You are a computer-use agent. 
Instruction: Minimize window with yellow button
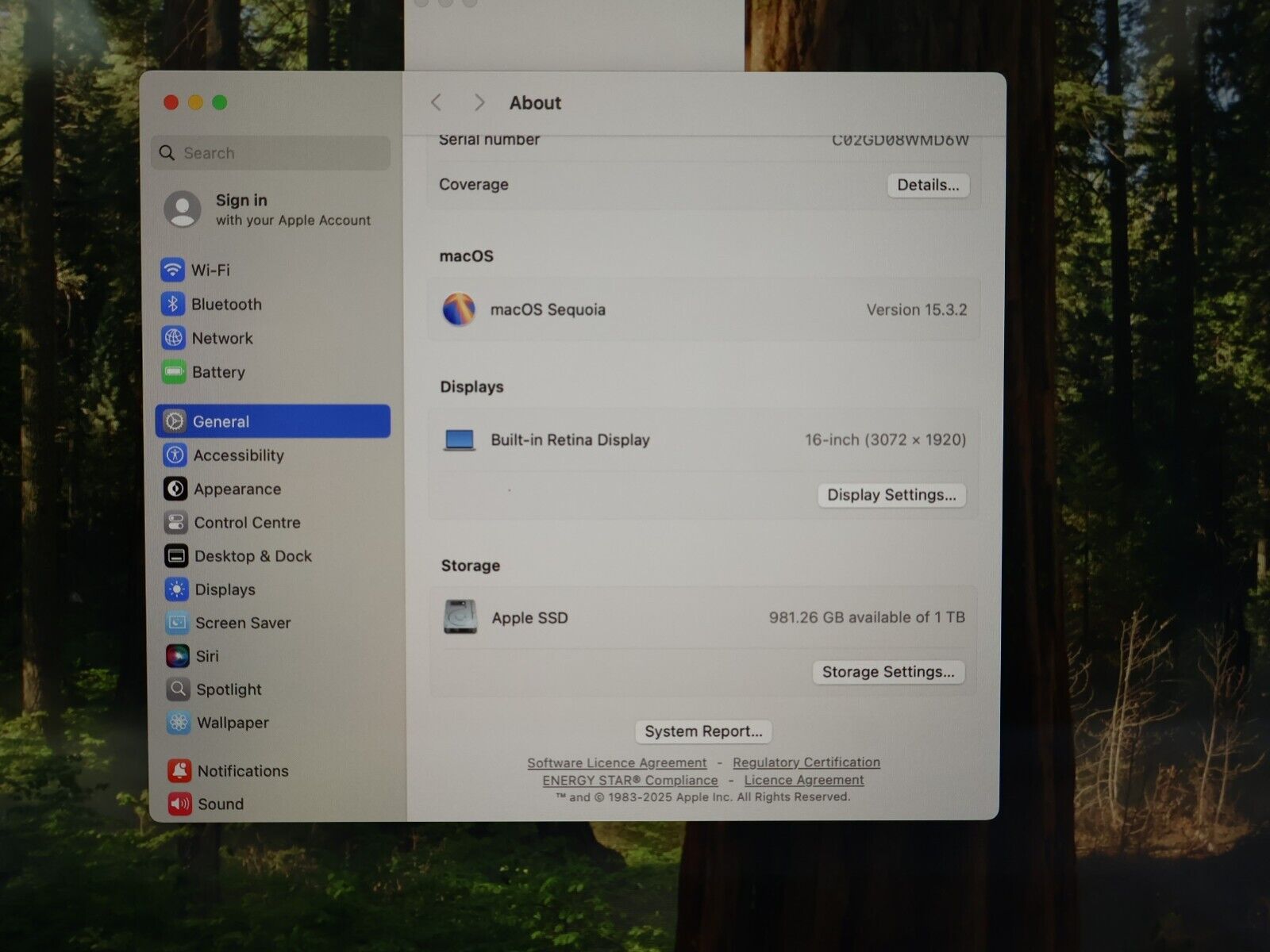click(x=195, y=102)
